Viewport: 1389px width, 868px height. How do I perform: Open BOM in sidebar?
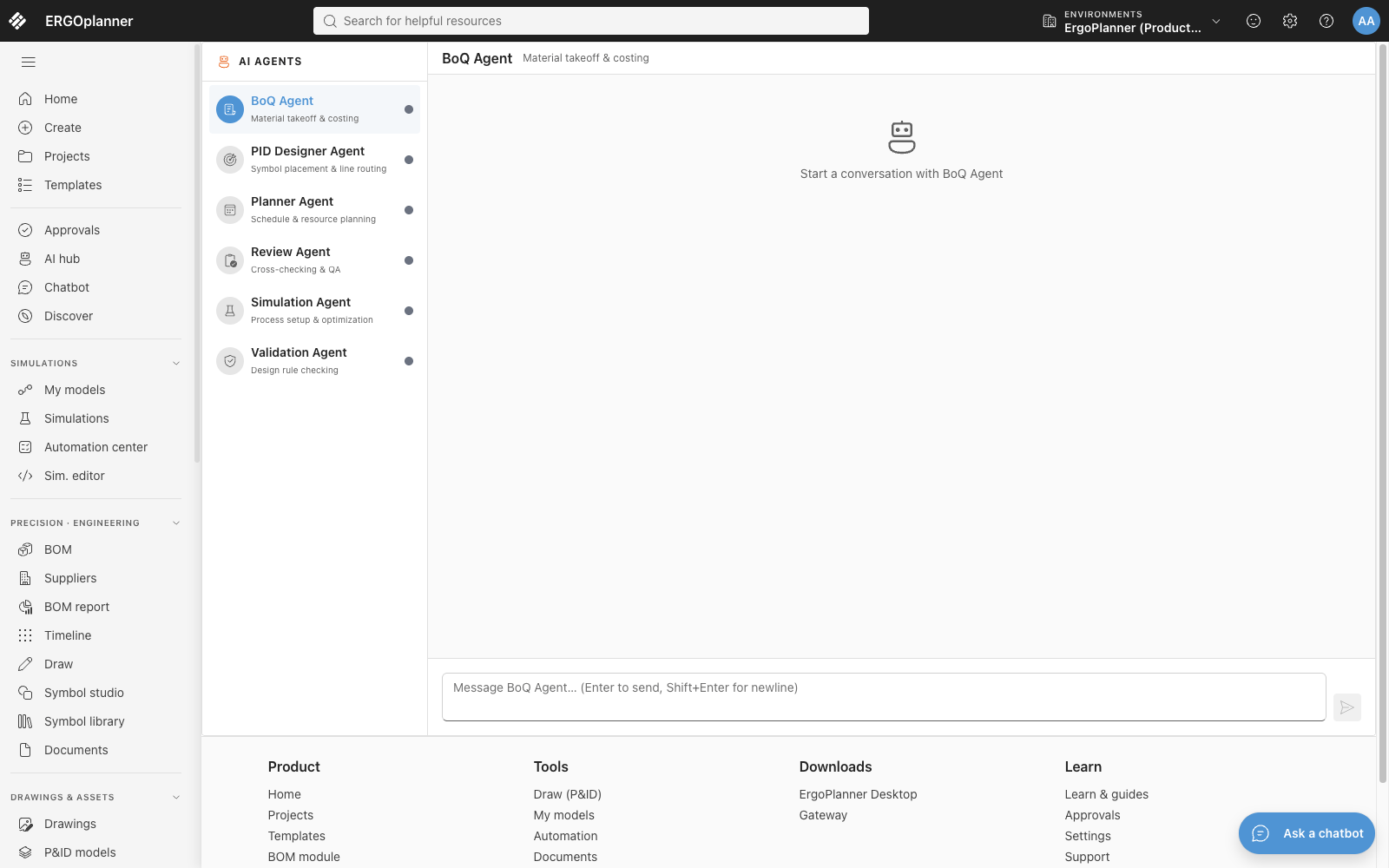tap(95, 549)
